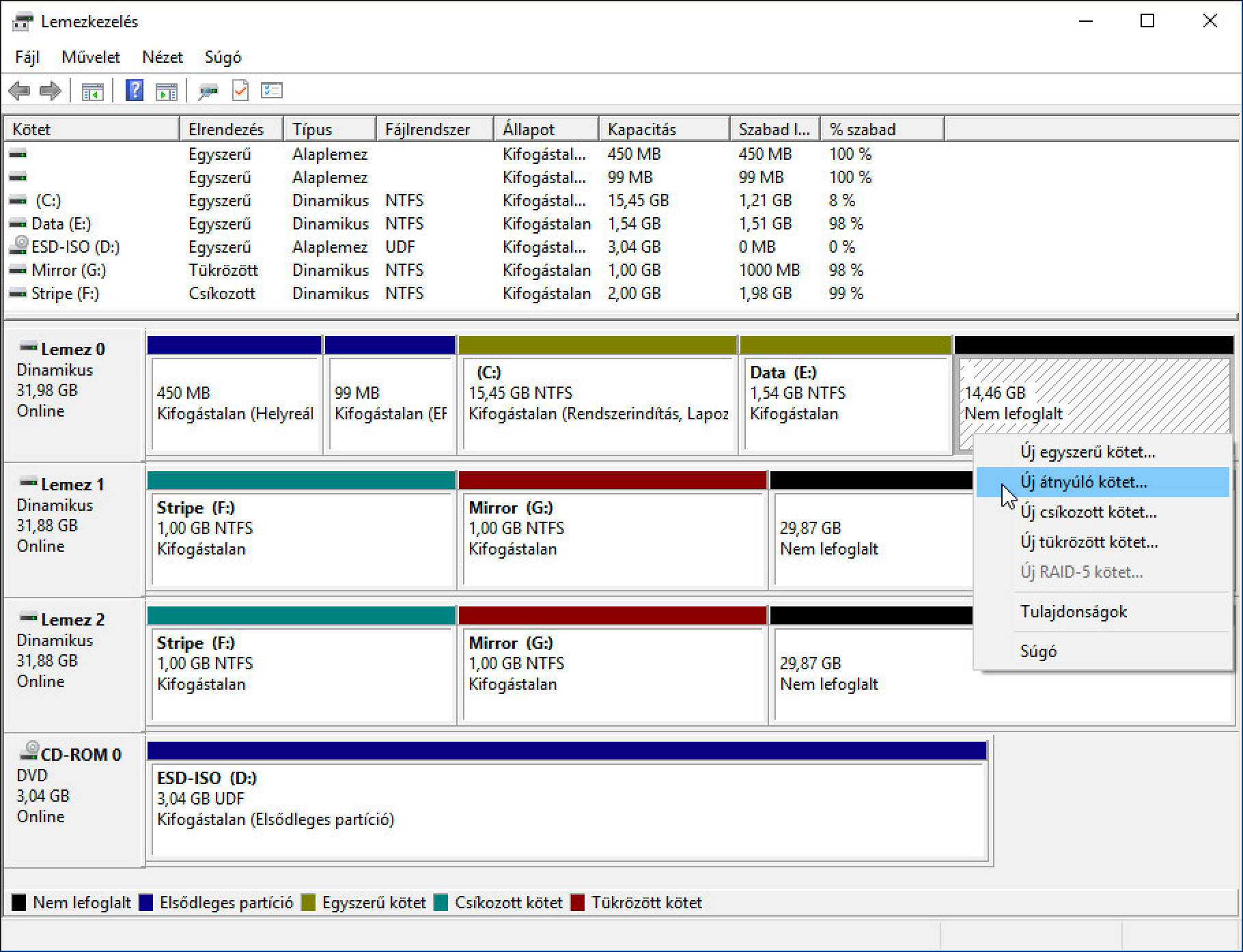Click the UDF file system cell
The height and width of the screenshot is (952, 1243).
(400, 247)
